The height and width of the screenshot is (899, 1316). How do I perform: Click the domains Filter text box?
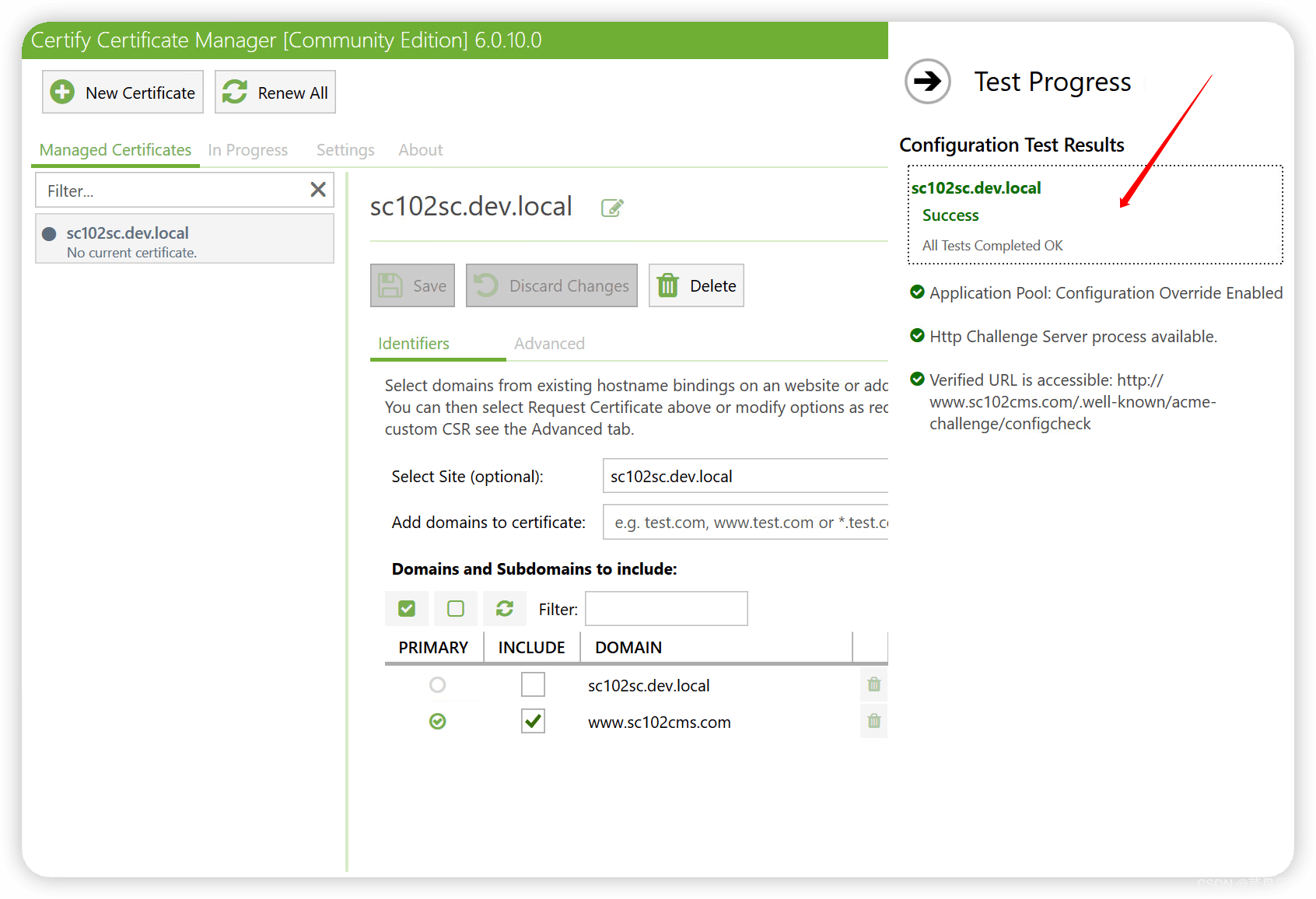(667, 608)
